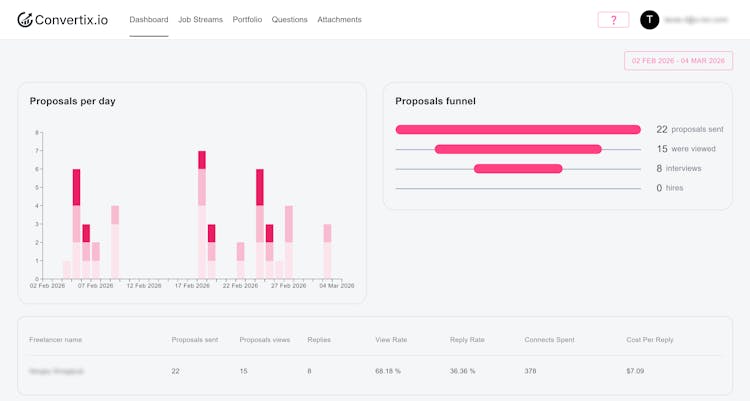Select the blurred freelancer name in table row
Image resolution: width=750 pixels, height=401 pixels.
(57, 371)
